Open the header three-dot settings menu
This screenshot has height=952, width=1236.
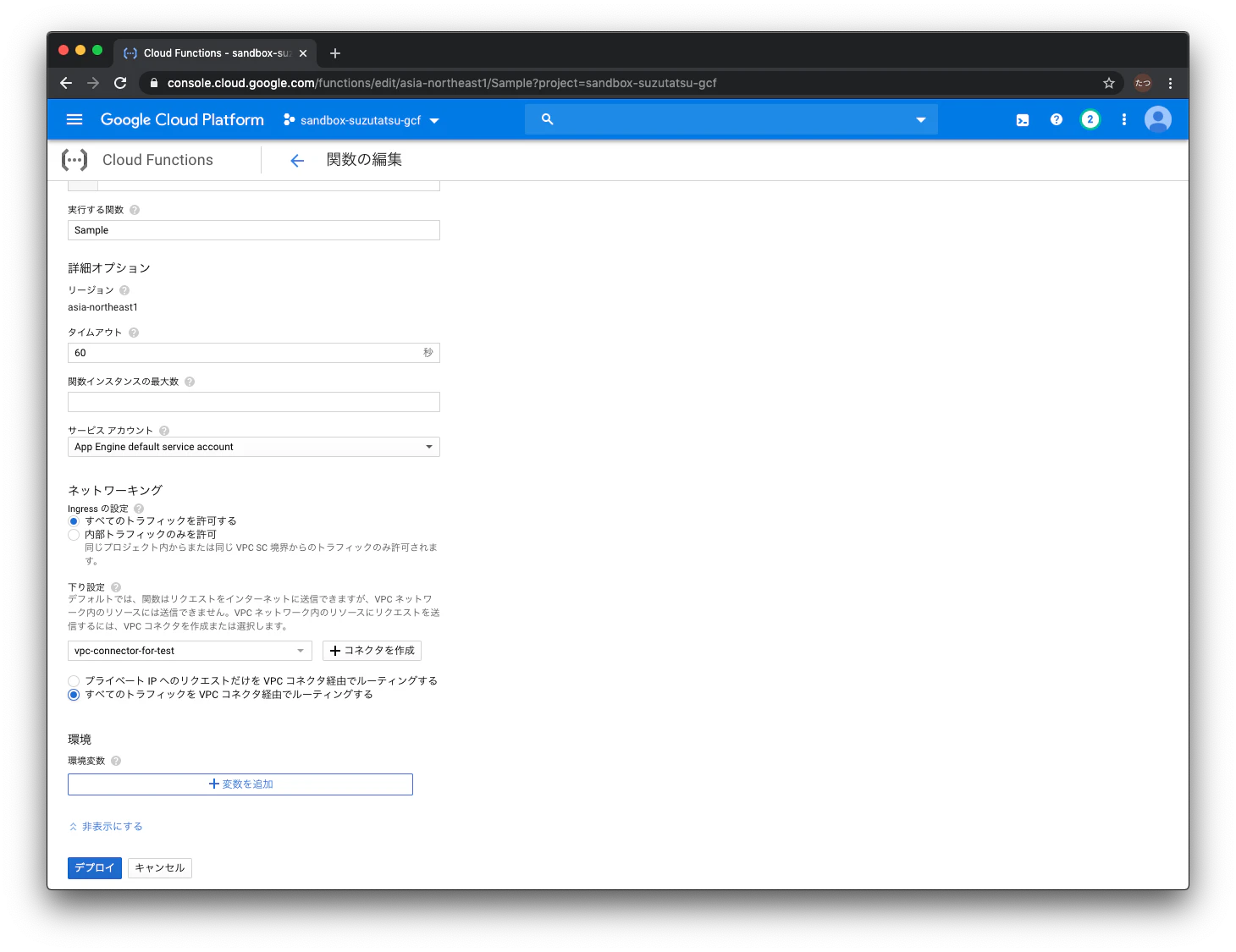(x=1124, y=119)
